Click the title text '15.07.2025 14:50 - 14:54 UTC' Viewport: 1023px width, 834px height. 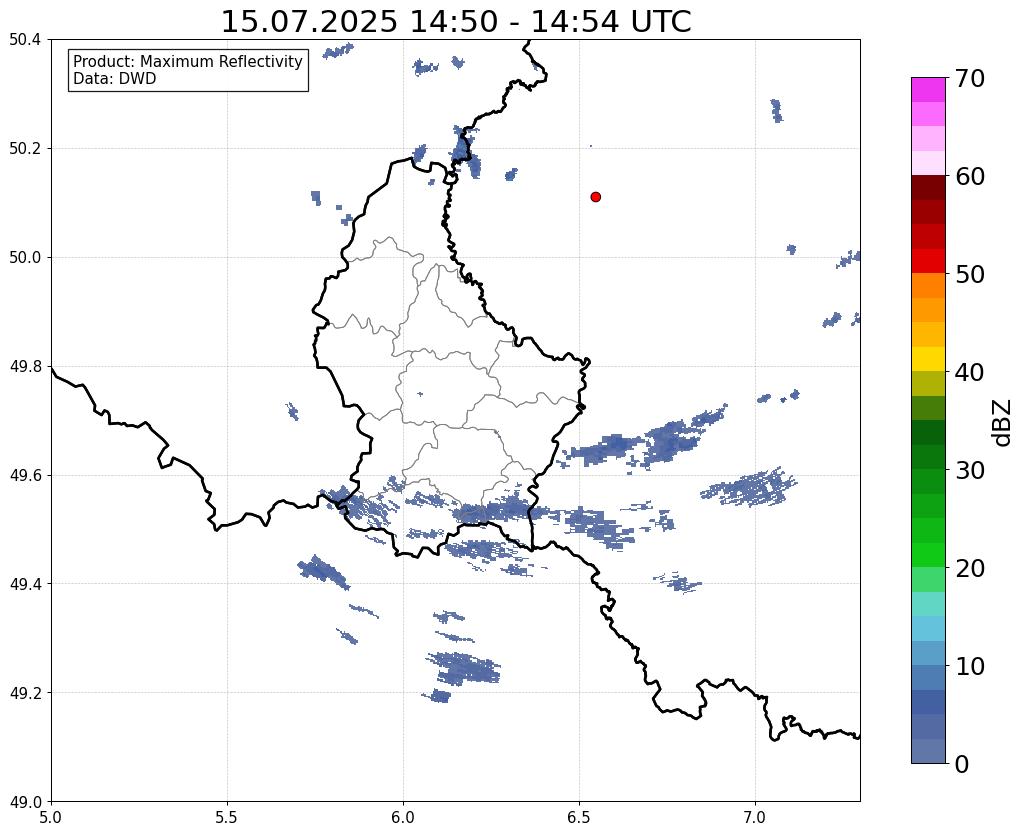click(456, 22)
